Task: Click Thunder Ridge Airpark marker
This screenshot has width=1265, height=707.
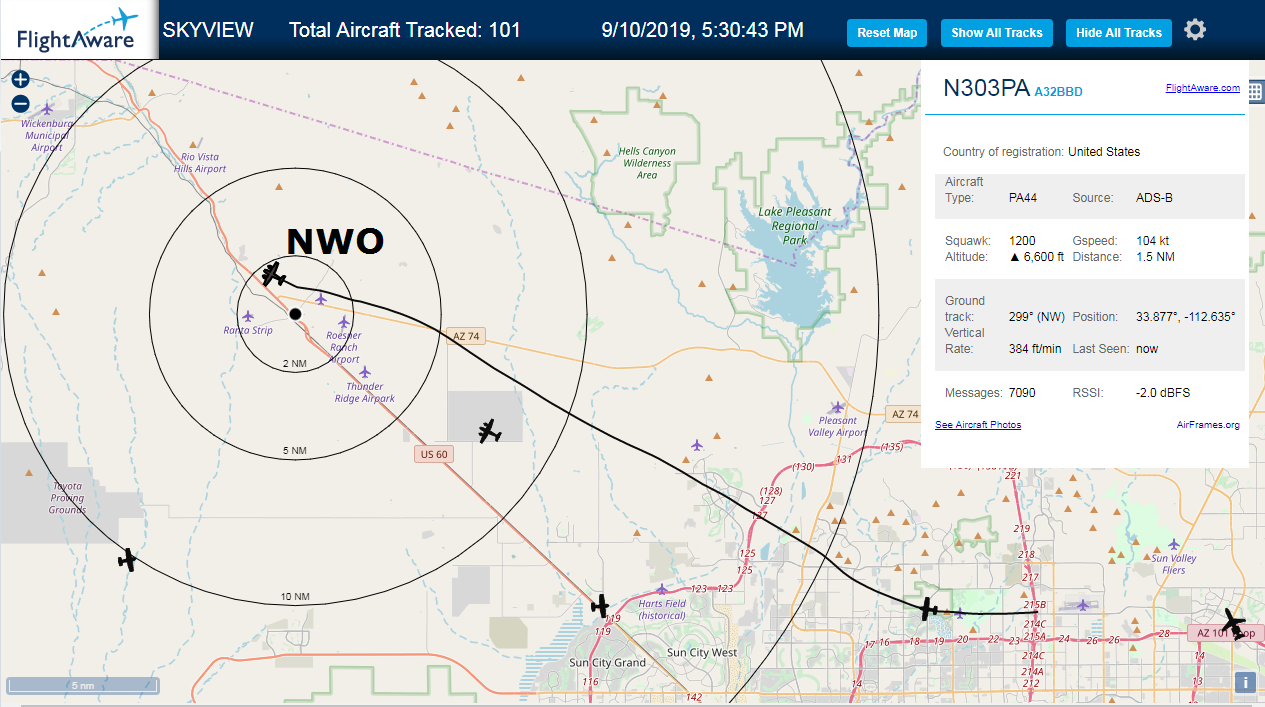Action: (365, 372)
